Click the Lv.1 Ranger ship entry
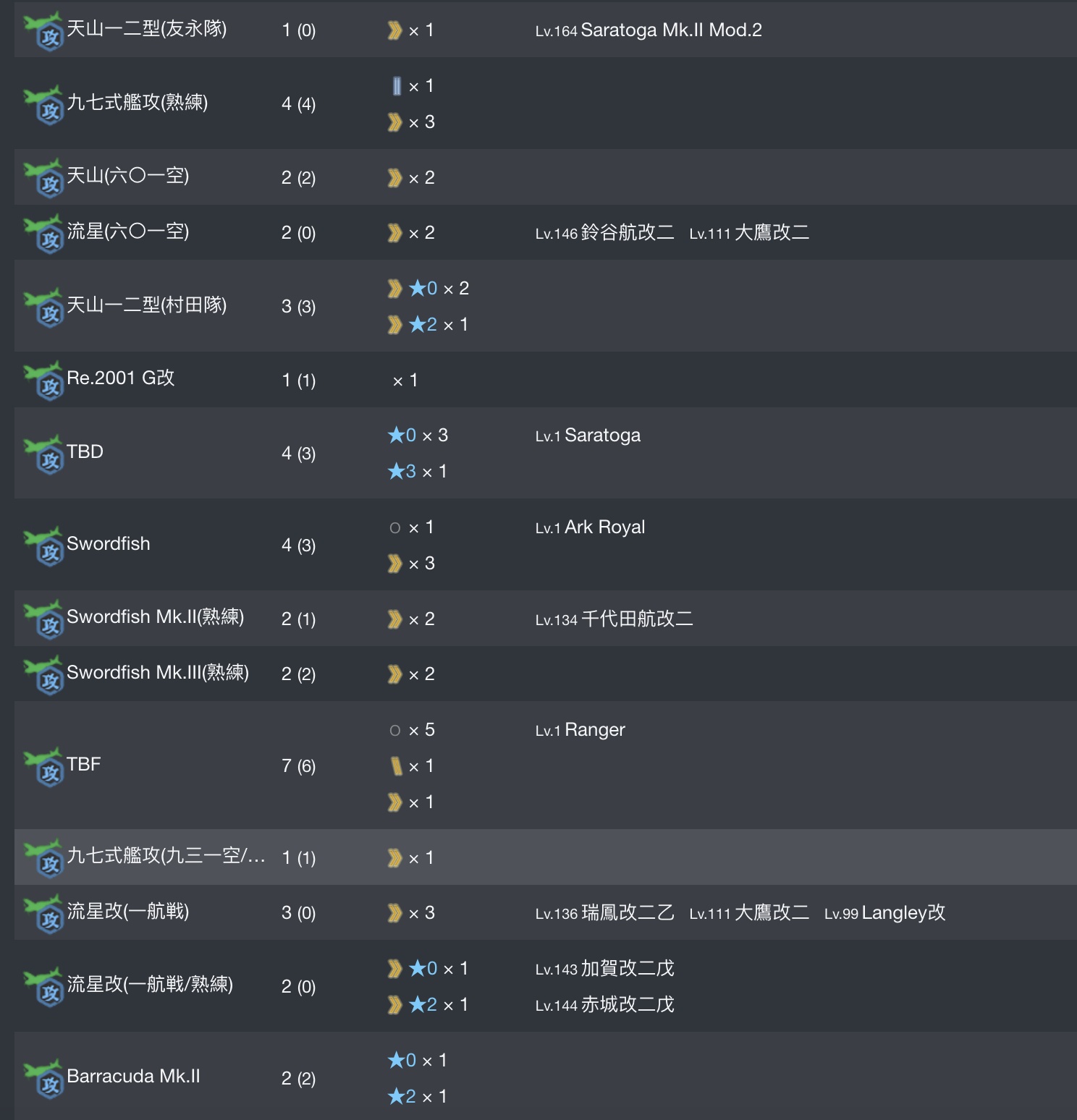 pyautogui.click(x=580, y=730)
